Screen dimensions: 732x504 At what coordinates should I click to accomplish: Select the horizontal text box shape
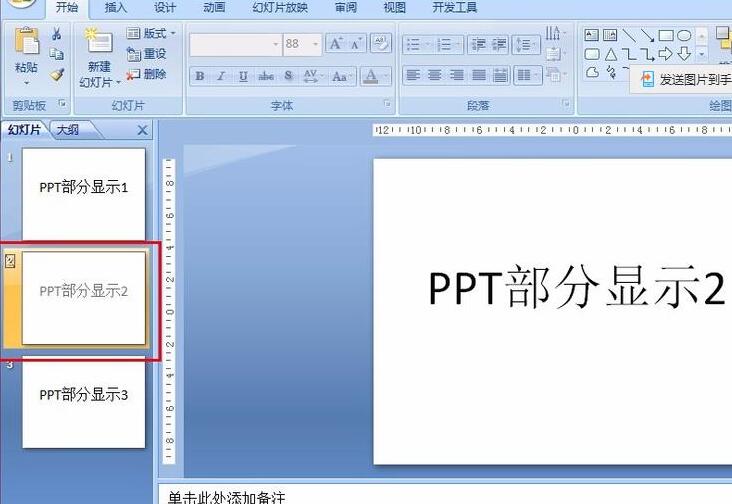click(591, 35)
